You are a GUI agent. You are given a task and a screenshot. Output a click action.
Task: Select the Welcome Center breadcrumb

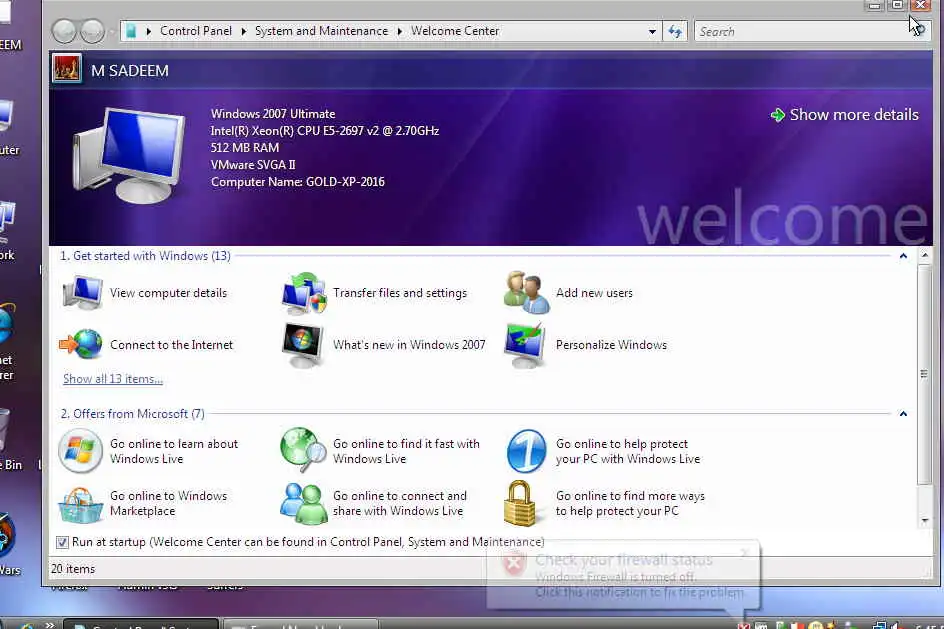(455, 31)
